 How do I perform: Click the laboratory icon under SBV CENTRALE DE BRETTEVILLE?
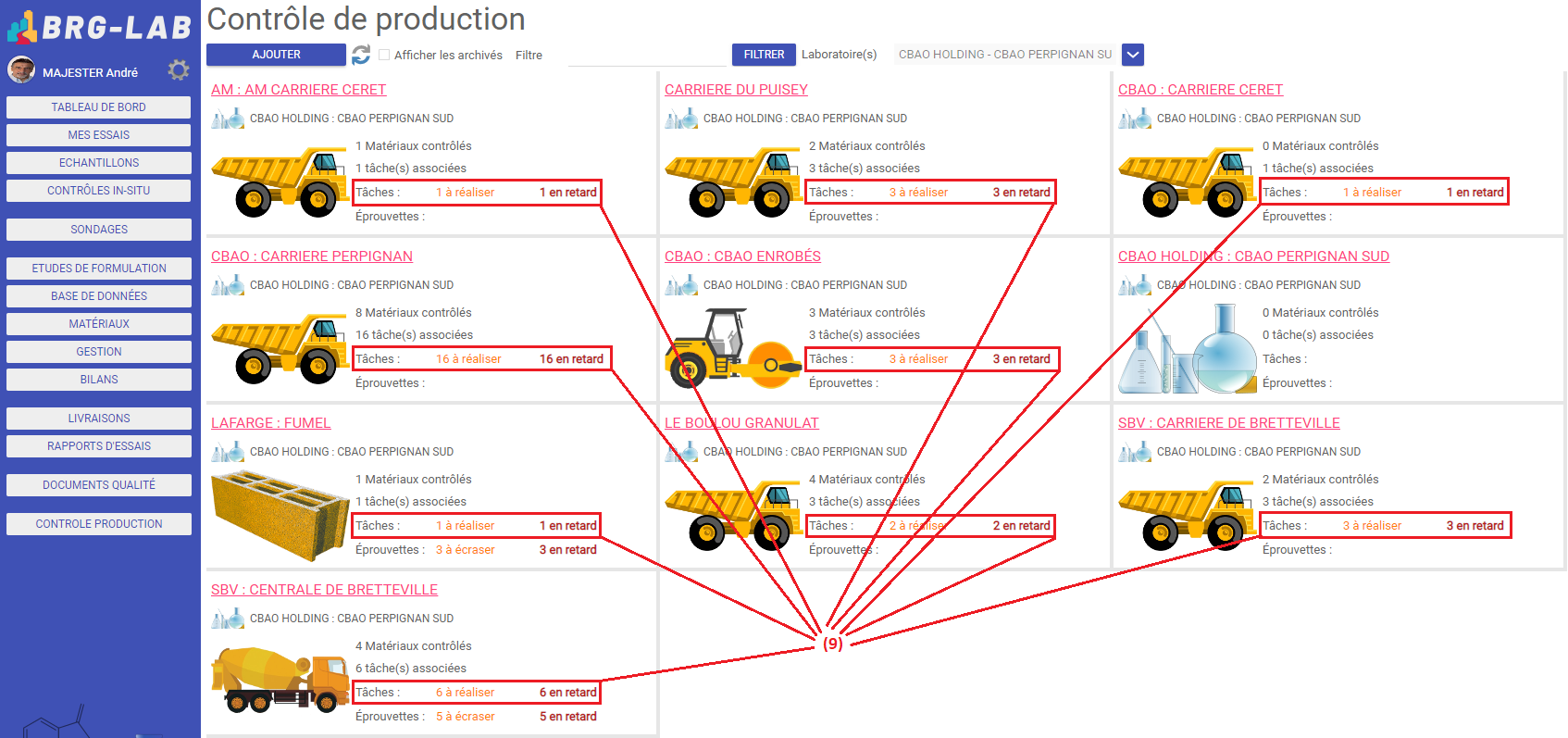228,619
